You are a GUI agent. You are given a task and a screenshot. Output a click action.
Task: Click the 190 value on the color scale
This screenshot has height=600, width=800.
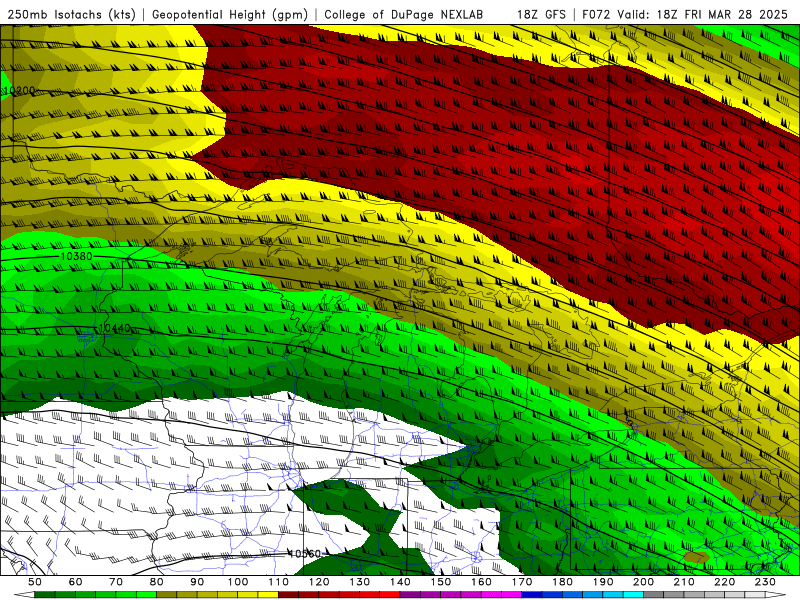tap(604, 582)
